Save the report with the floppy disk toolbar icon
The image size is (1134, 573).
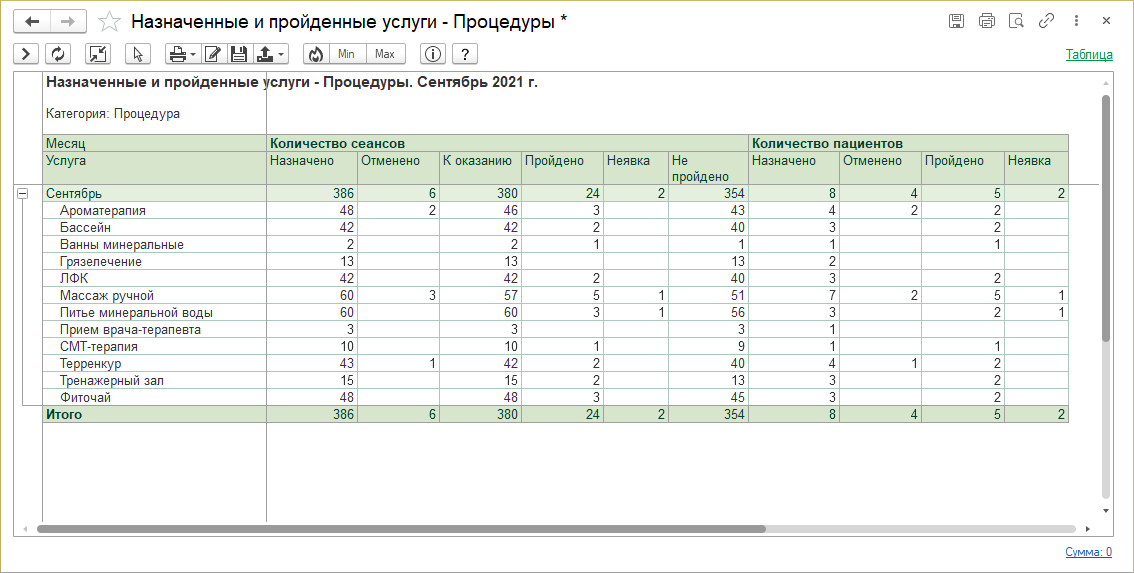238,54
